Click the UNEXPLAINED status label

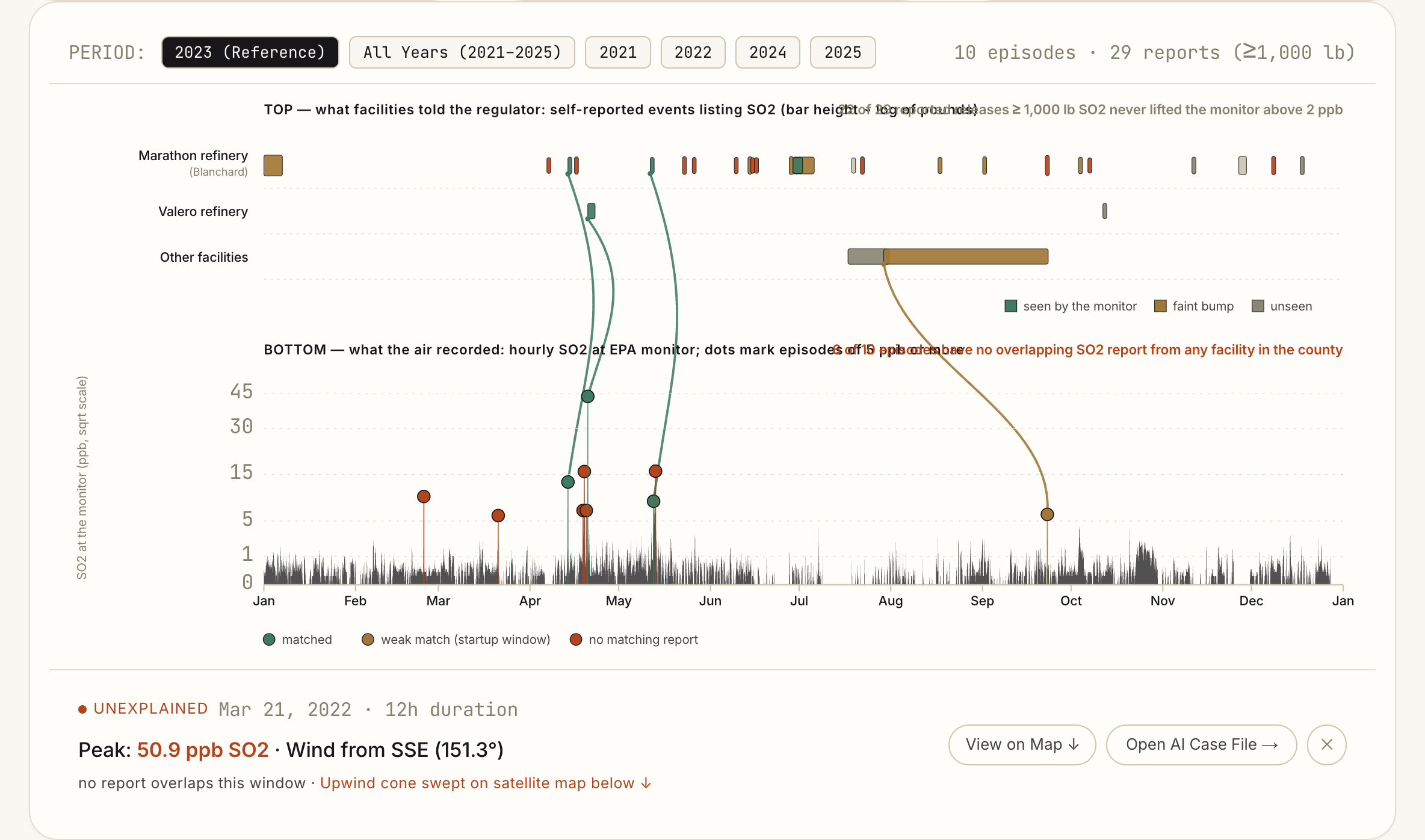pos(150,709)
